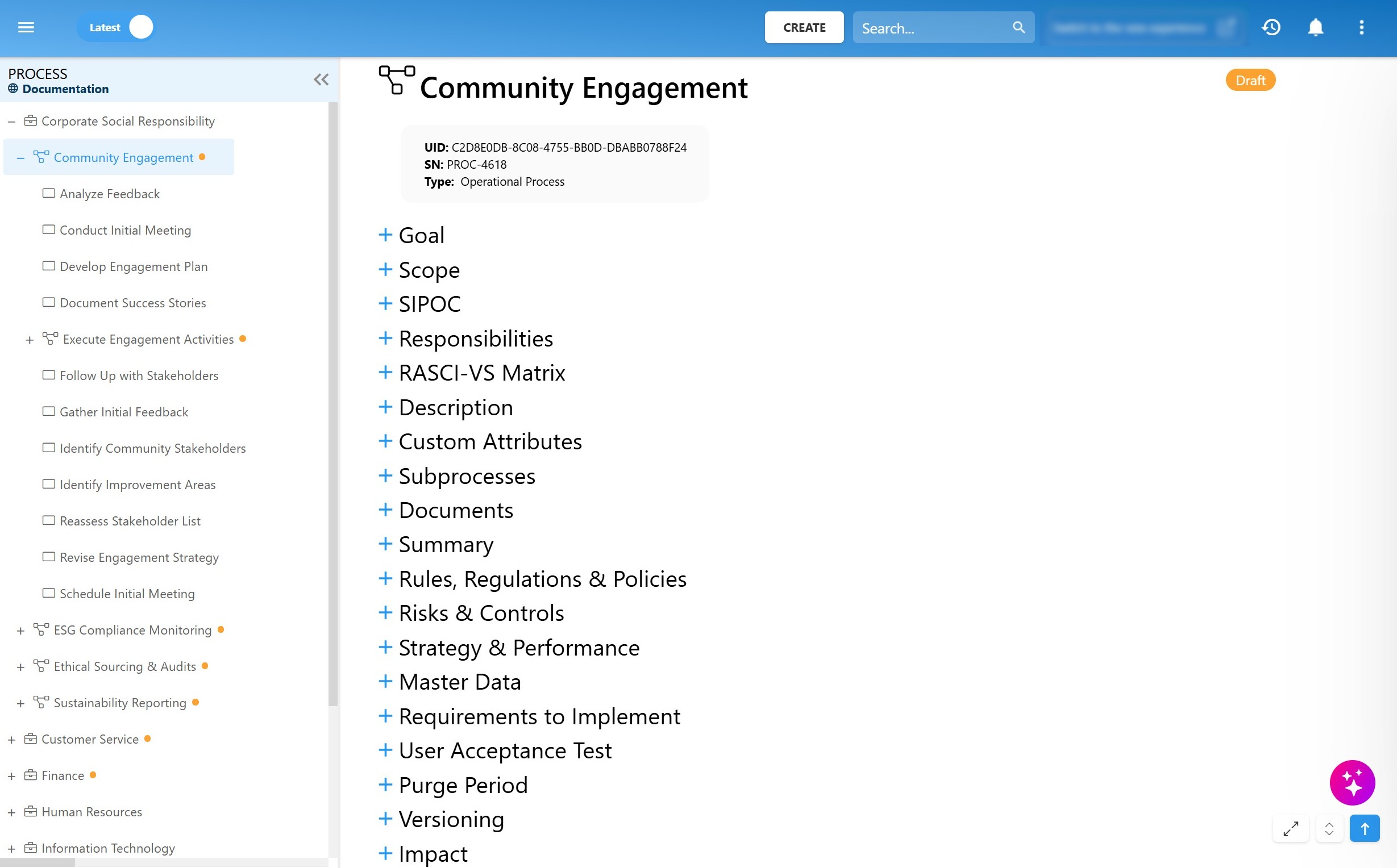Click the expand/collapse all sections icon
The image size is (1397, 868).
[1329, 829]
